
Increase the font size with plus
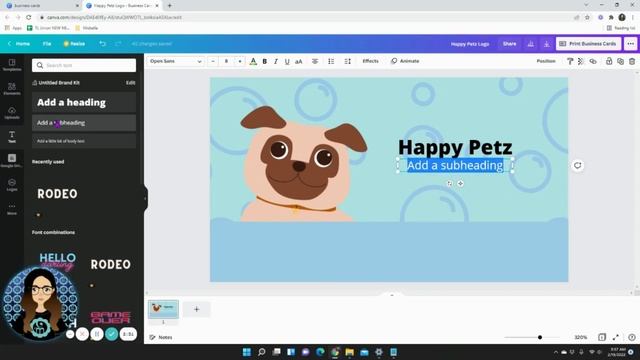(240, 61)
